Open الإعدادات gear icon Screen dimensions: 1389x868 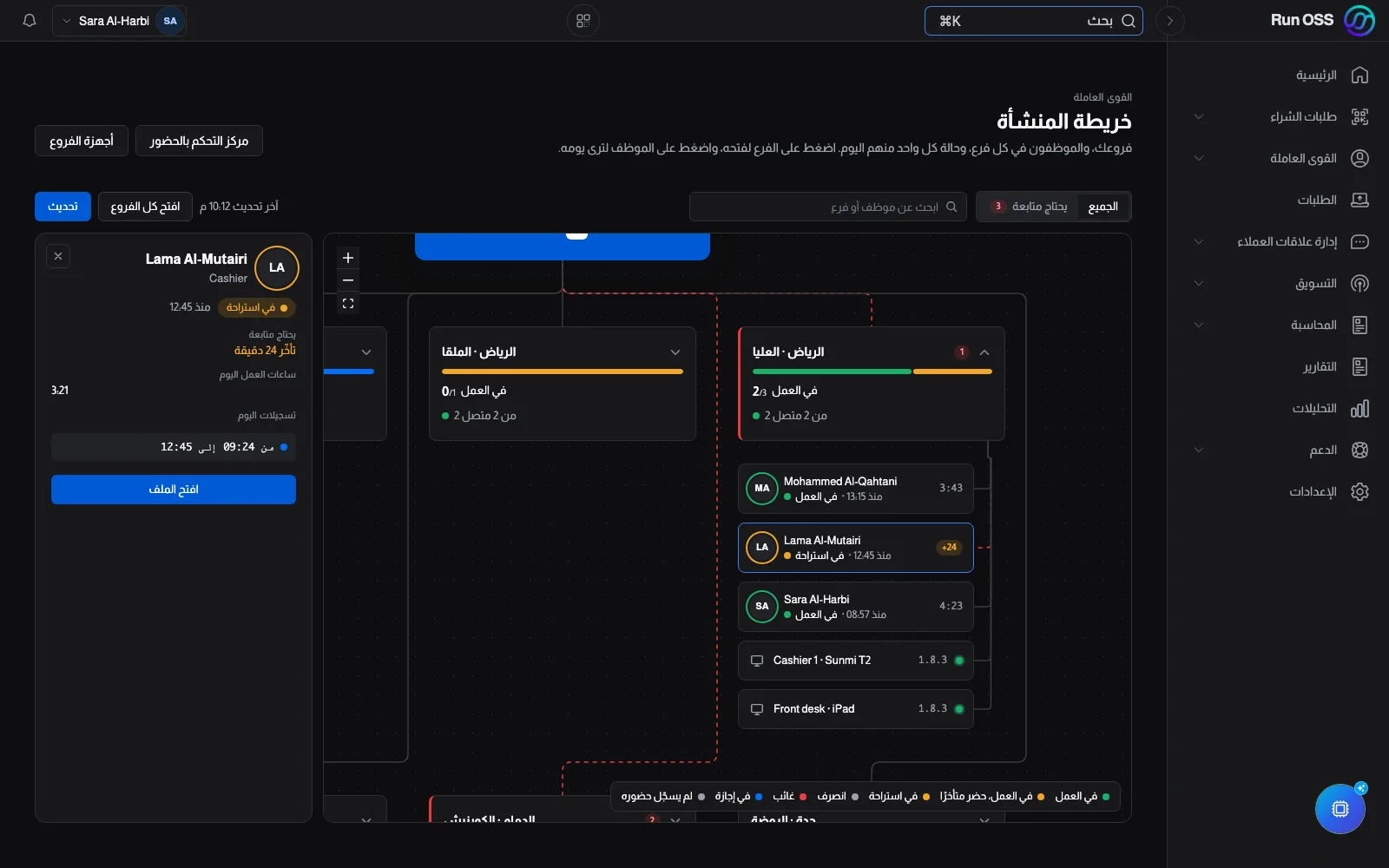point(1359,492)
